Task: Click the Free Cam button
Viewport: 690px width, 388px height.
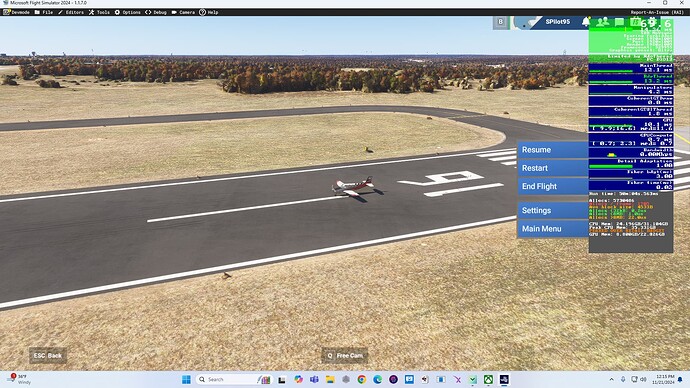Action: 345,355
